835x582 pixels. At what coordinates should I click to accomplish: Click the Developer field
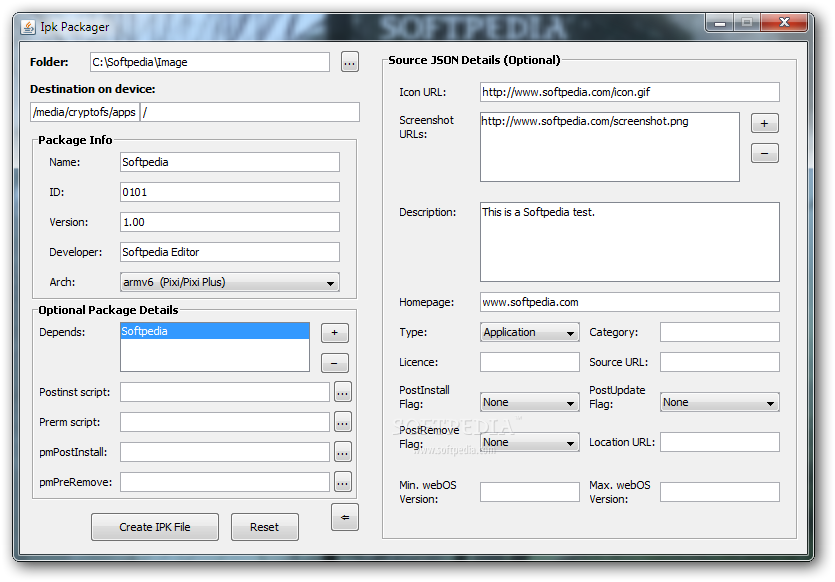pos(230,252)
